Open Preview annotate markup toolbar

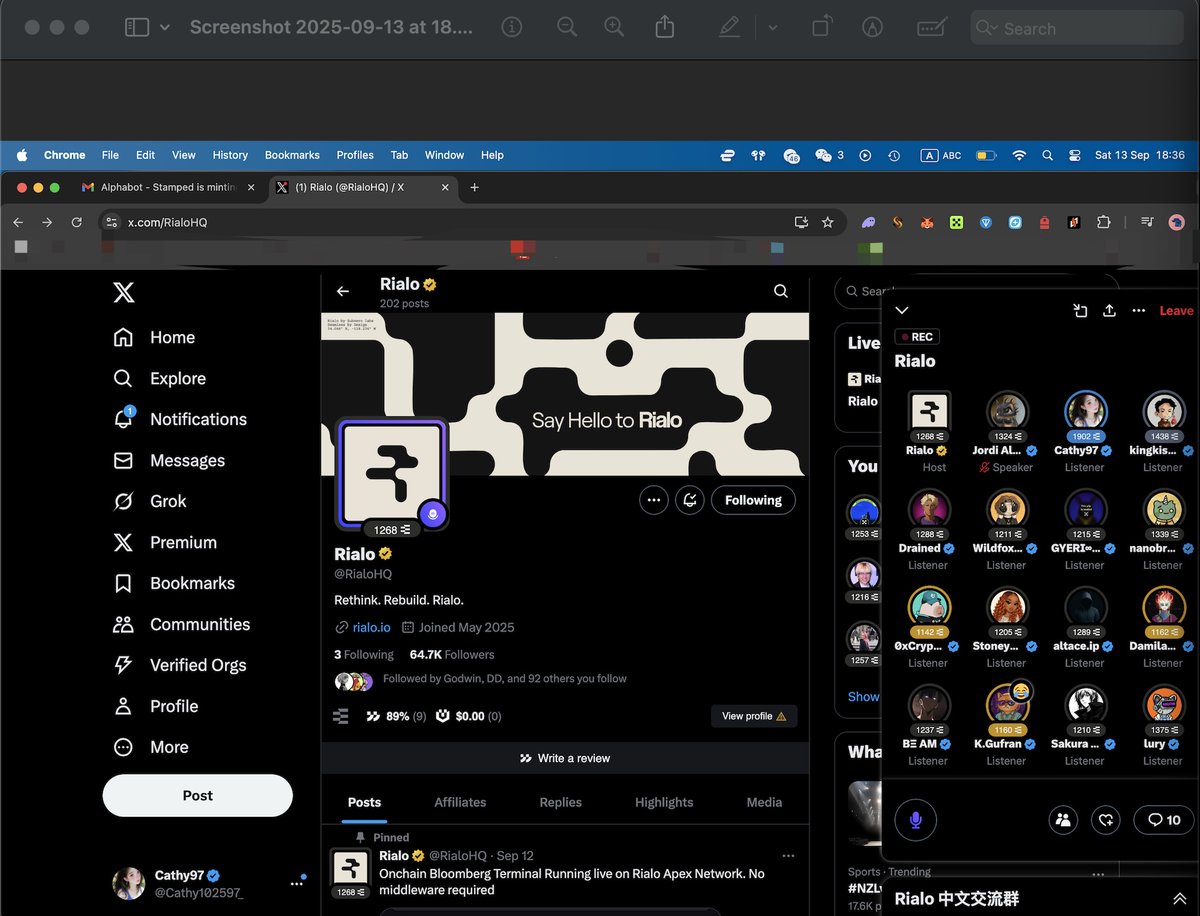click(873, 28)
